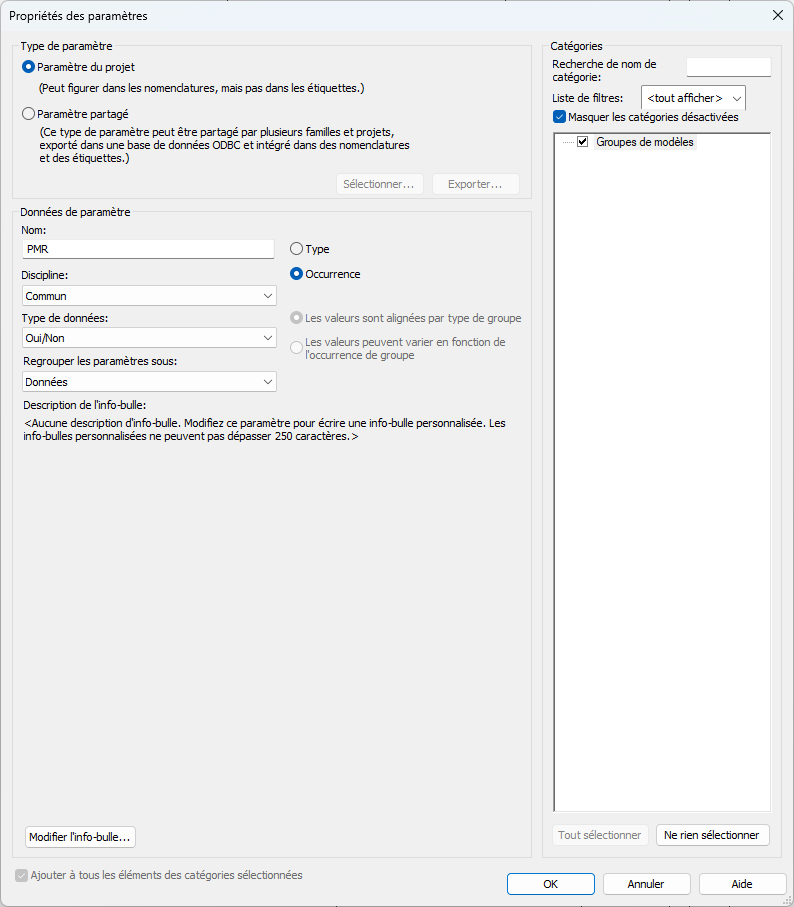Choose the Type radio option
The image size is (794, 907).
tap(296, 249)
